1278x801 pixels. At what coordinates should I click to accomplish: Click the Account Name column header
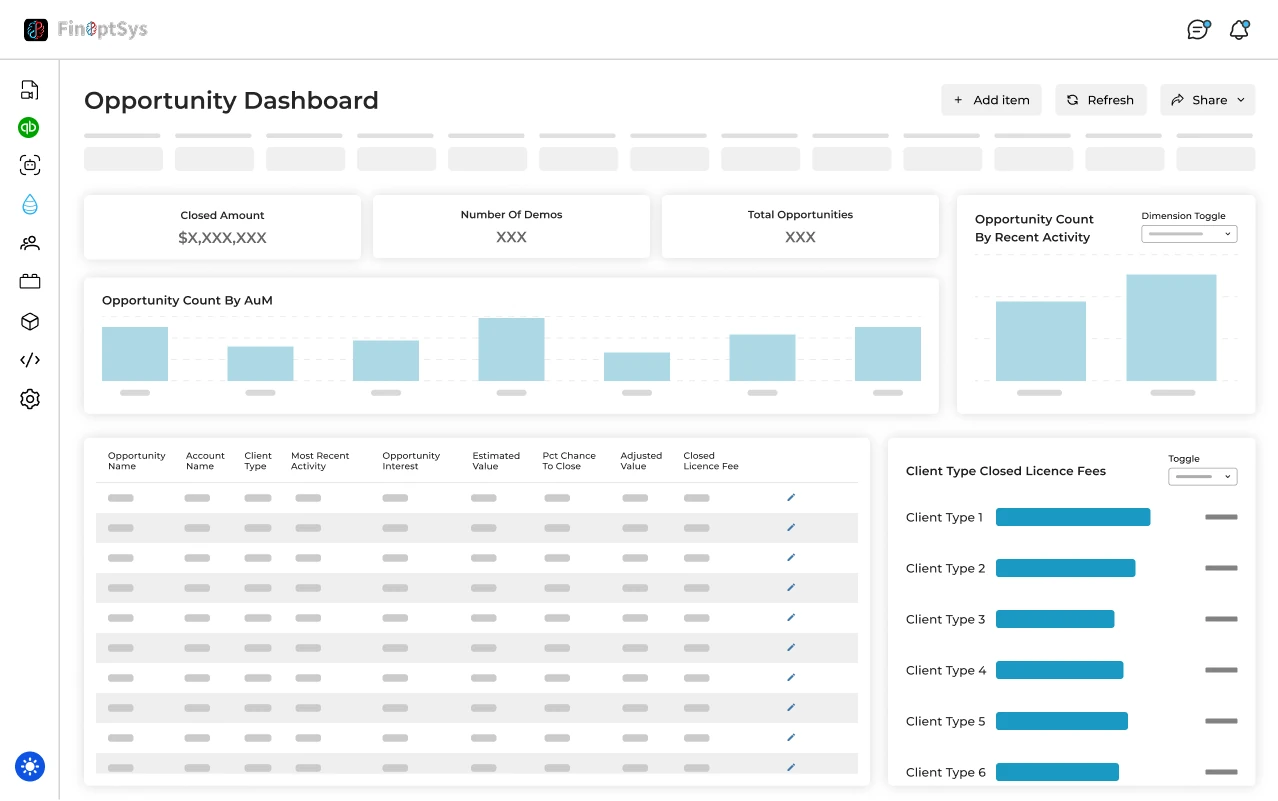point(205,461)
